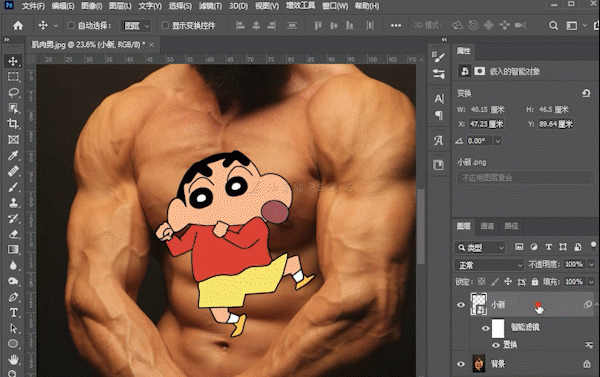The height and width of the screenshot is (377, 600).
Task: Hide the 背景 layer
Action: coord(461,364)
